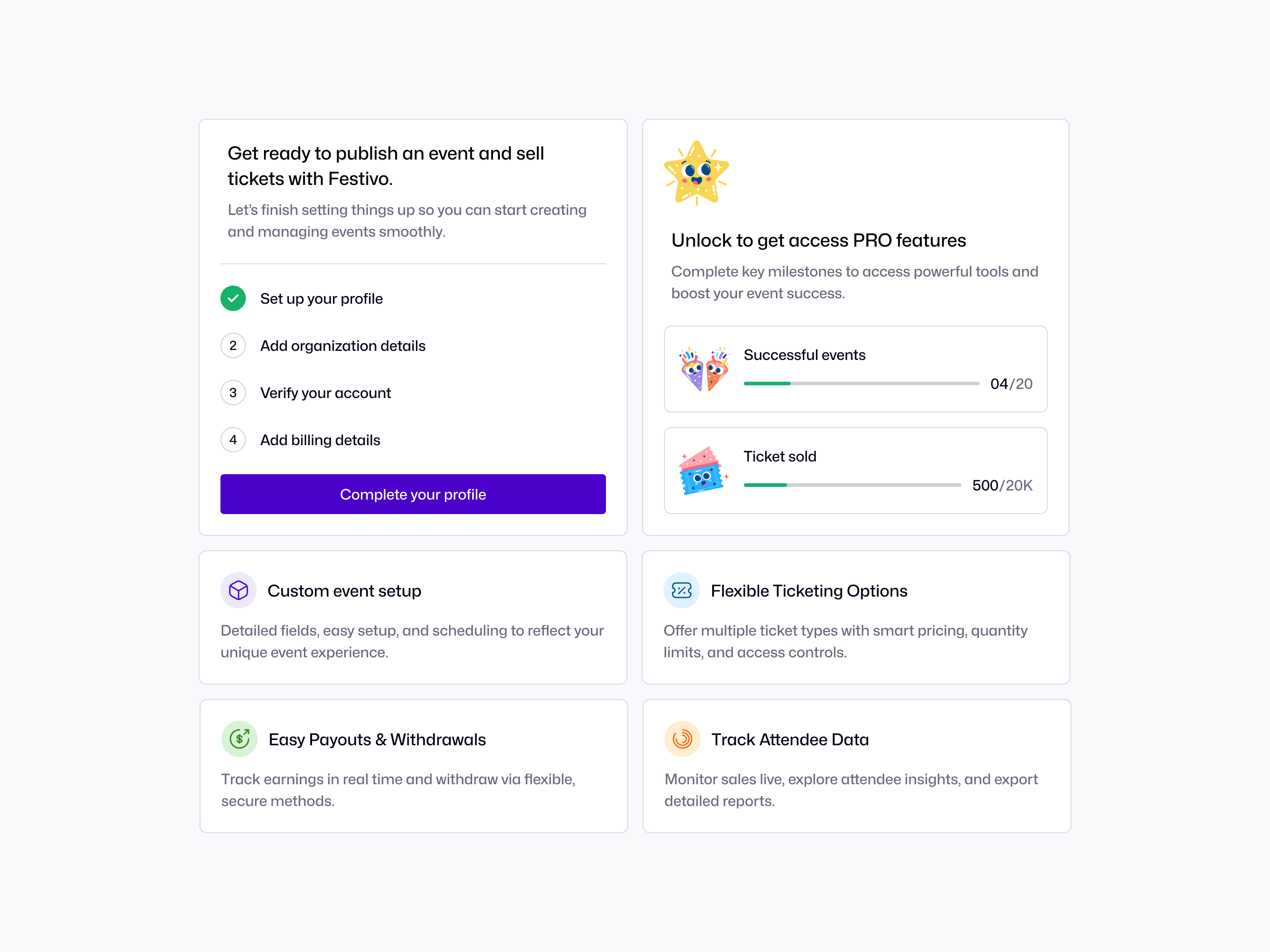Screen dimensions: 1270x952
Task: Toggle completion state of Set up your profile step
Action: point(233,298)
